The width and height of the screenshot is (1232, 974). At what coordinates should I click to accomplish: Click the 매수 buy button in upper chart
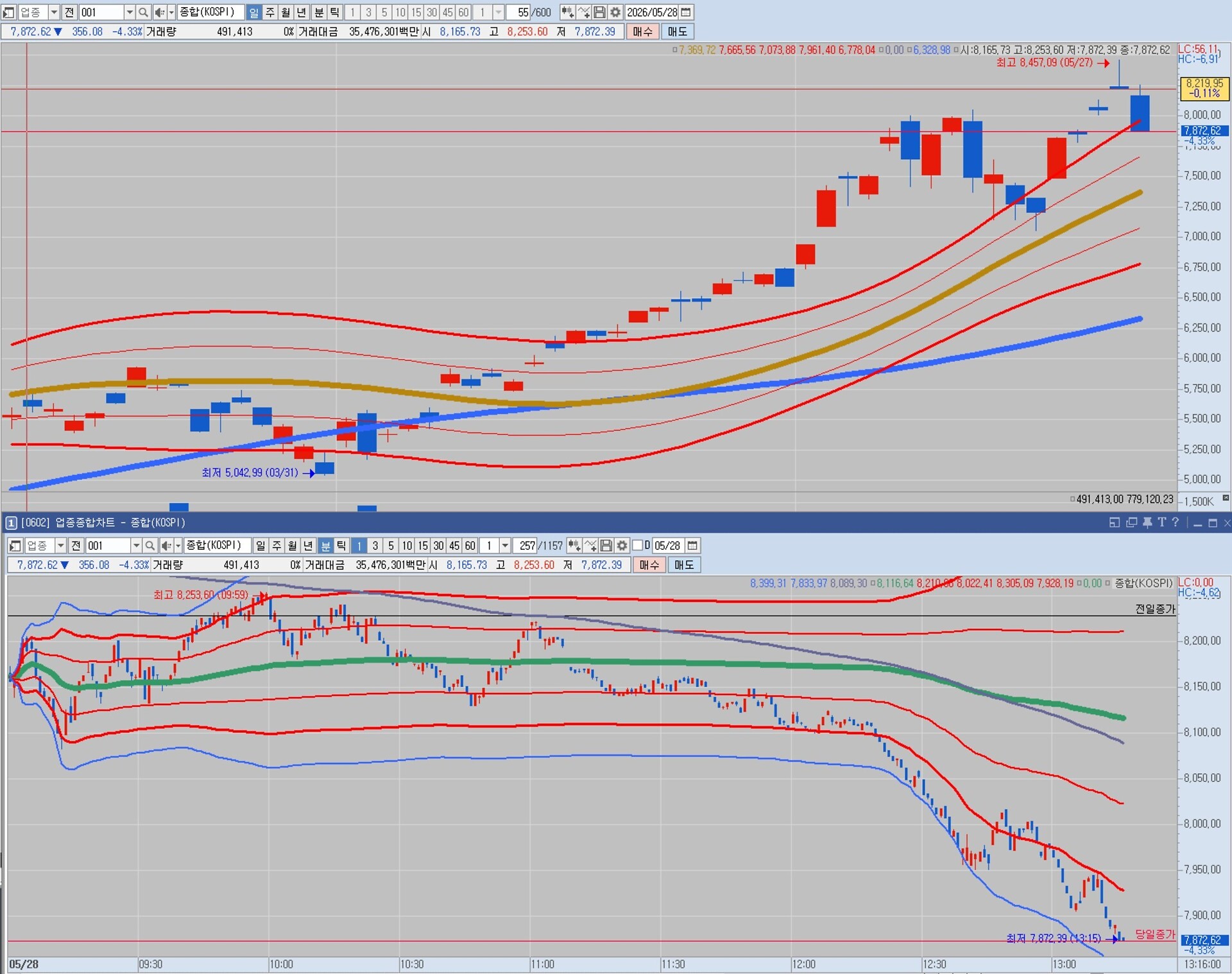642,31
